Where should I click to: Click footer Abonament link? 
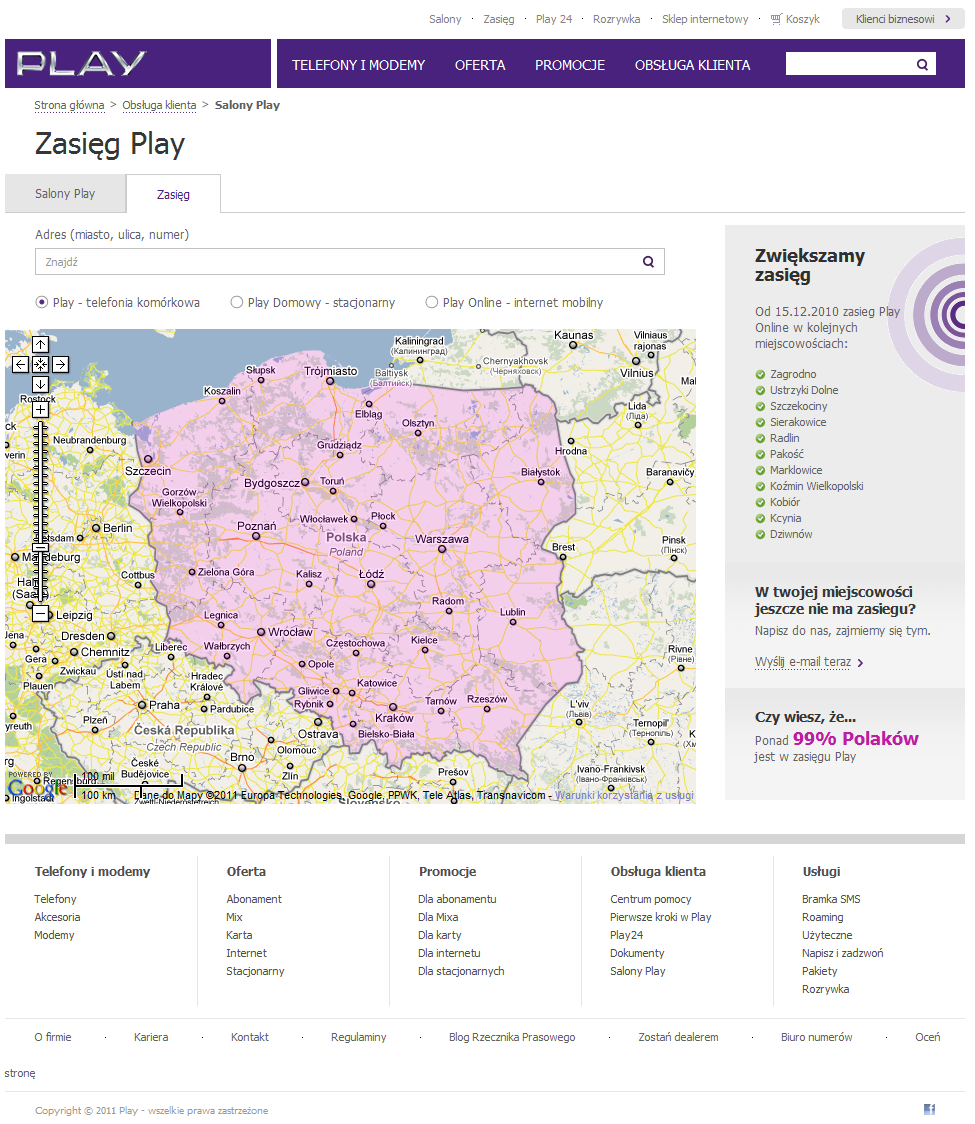254,899
